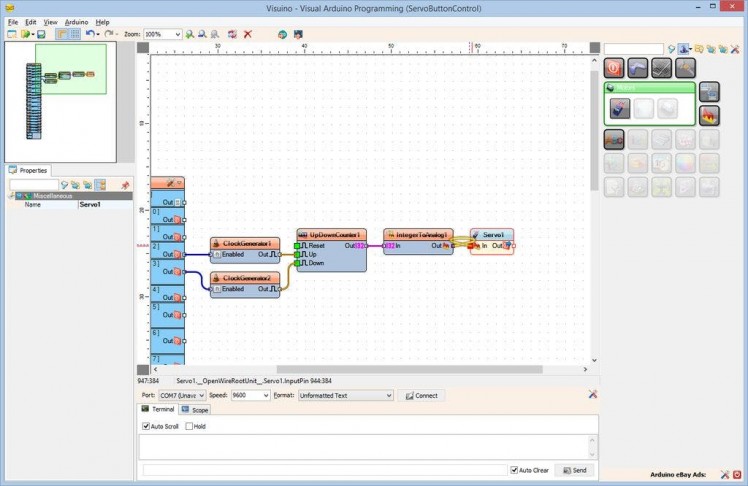The width and height of the screenshot is (748, 486).
Task: Click the Connect button
Action: (x=421, y=395)
